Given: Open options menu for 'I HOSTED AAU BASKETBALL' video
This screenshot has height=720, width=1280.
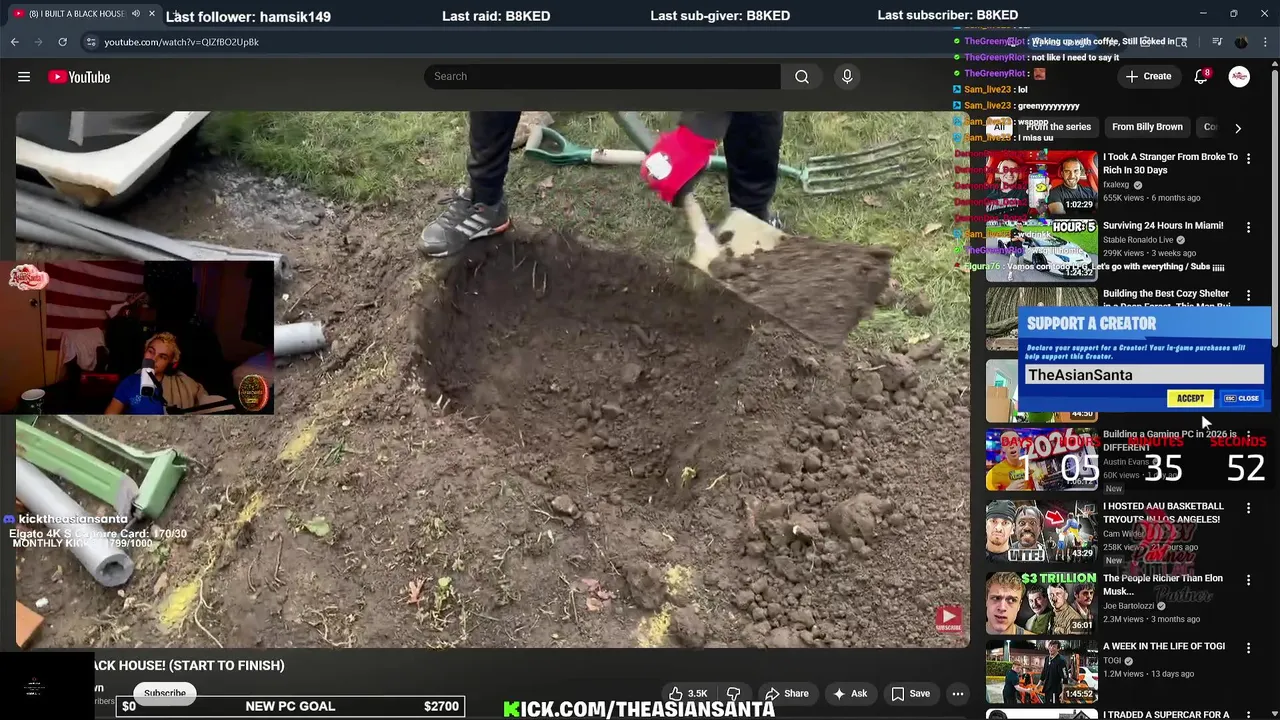Looking at the screenshot, I should (1248, 508).
